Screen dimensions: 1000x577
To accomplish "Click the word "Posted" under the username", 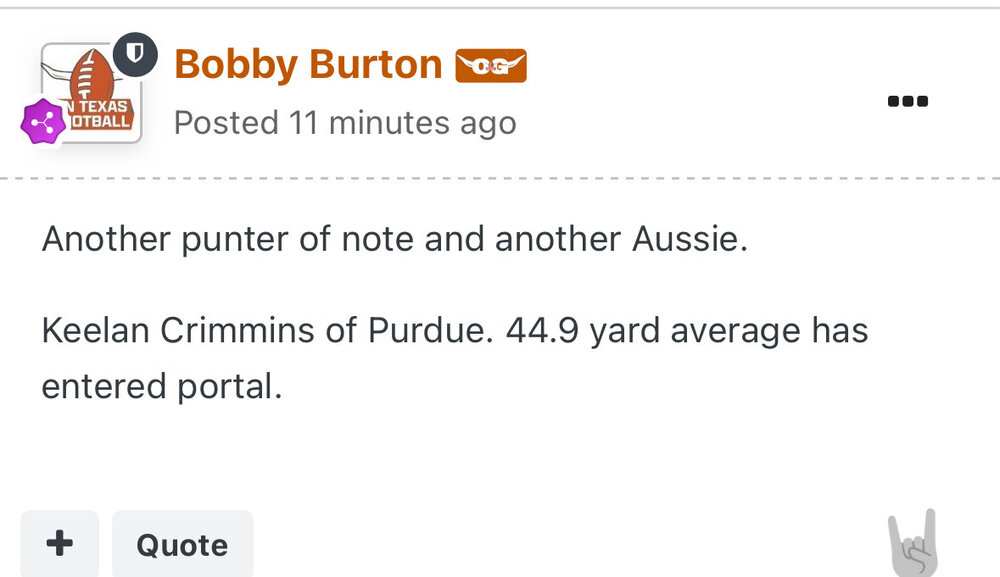I will [226, 123].
